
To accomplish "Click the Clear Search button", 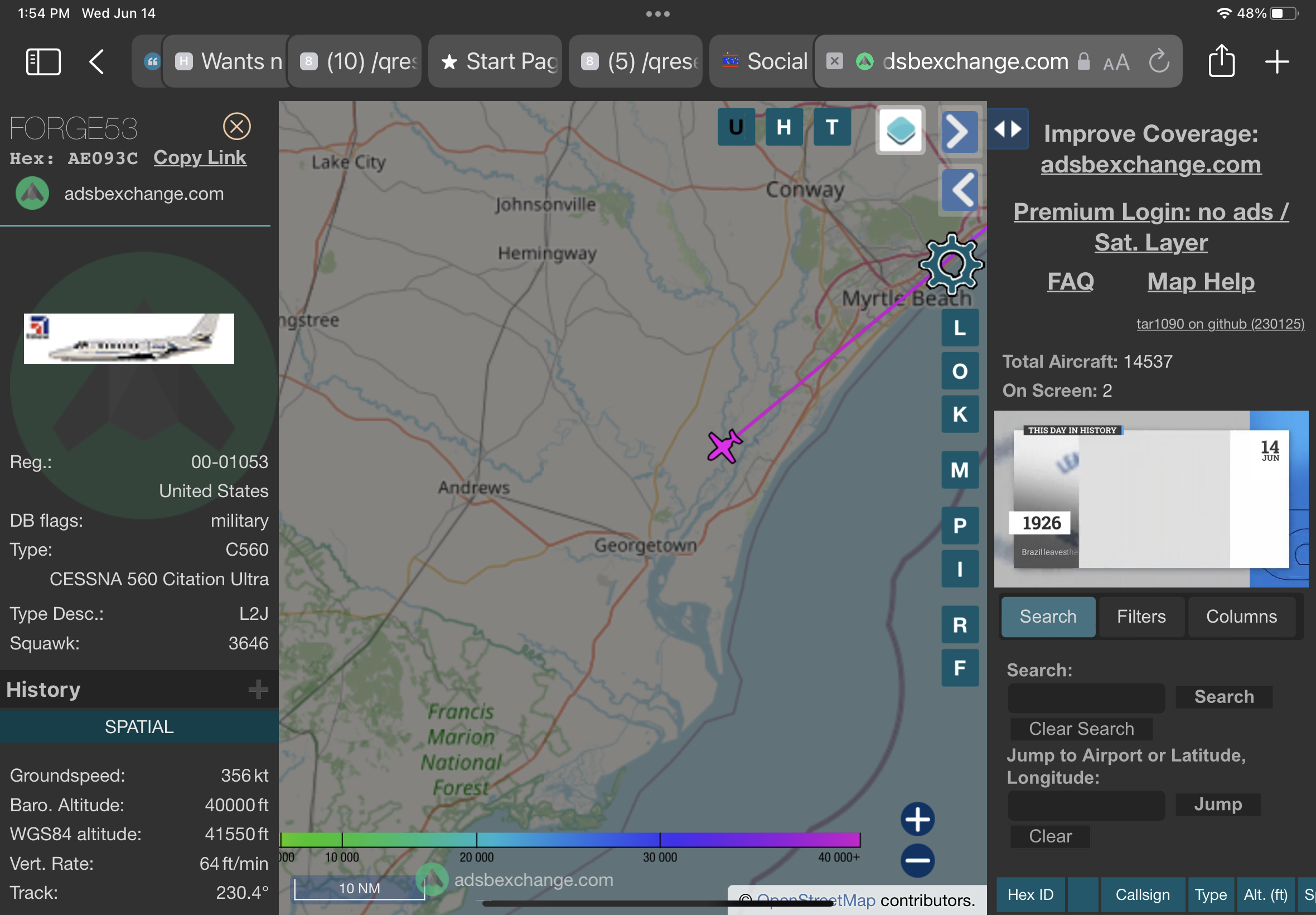I will point(1081,729).
